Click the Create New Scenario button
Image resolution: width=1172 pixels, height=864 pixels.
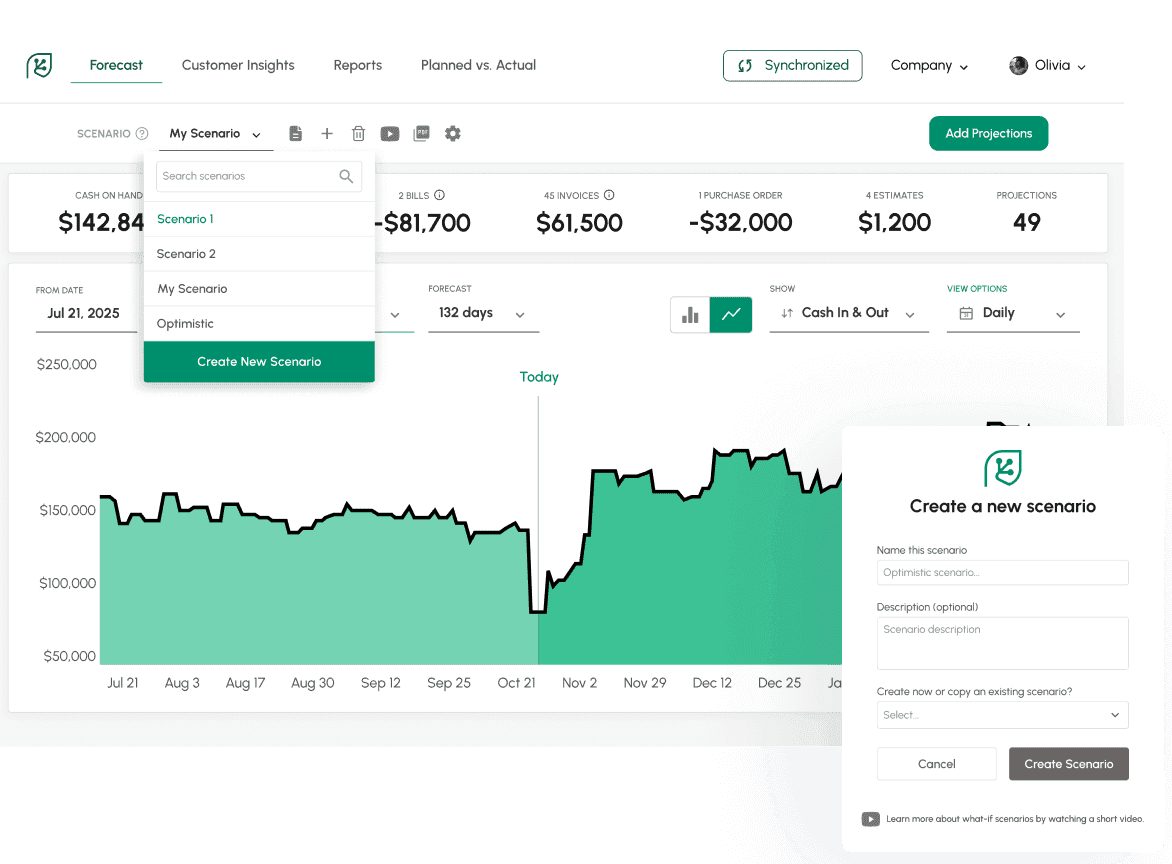[259, 362]
